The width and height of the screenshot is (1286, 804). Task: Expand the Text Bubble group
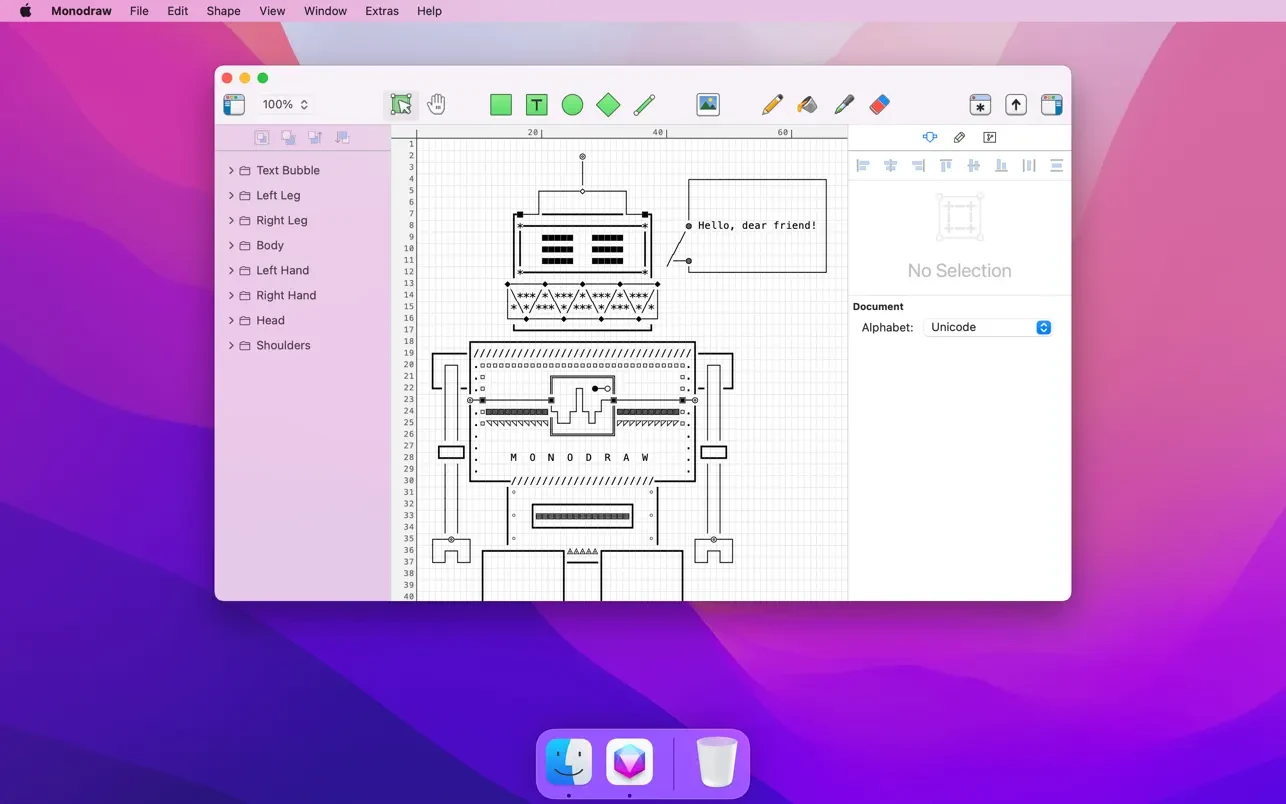231,171
